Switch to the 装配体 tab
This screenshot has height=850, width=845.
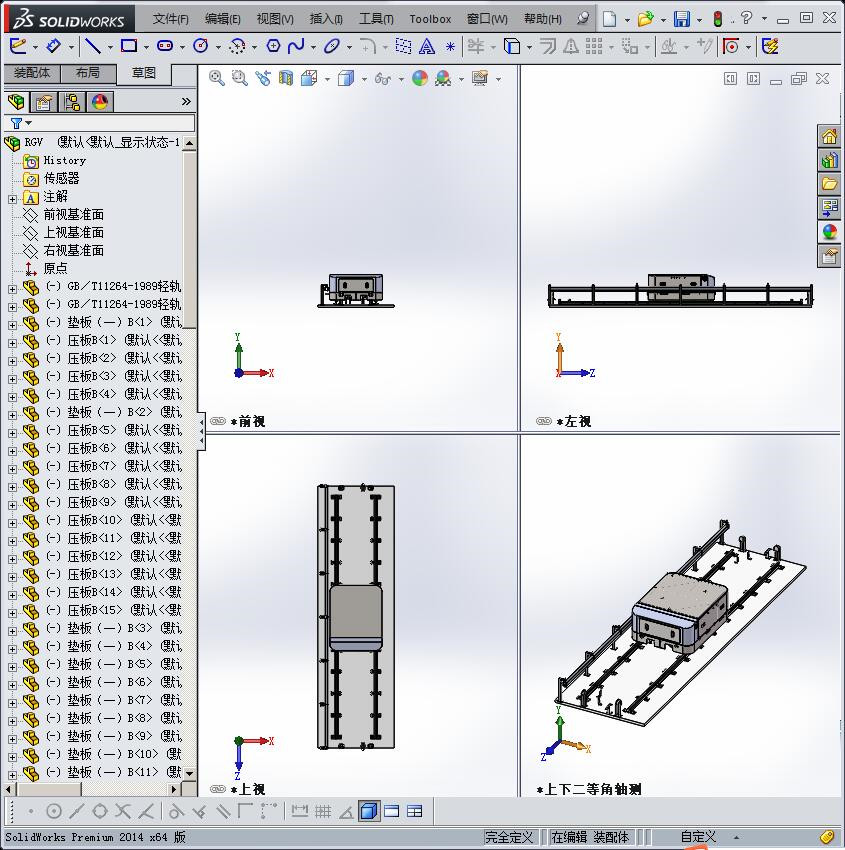pos(32,73)
